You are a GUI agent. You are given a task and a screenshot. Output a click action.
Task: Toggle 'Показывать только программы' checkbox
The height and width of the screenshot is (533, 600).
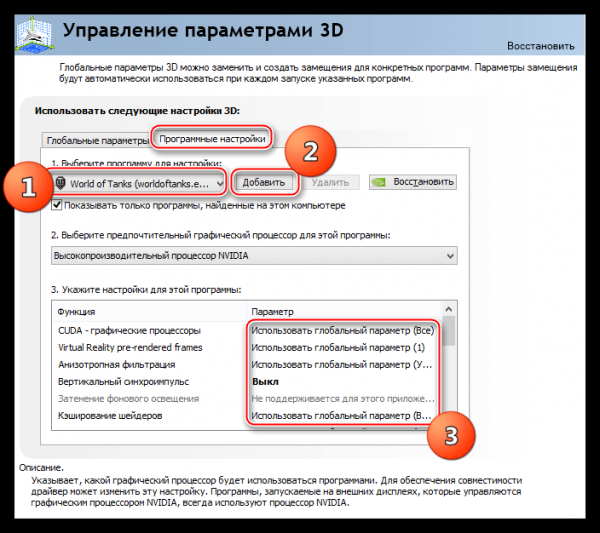(57, 205)
